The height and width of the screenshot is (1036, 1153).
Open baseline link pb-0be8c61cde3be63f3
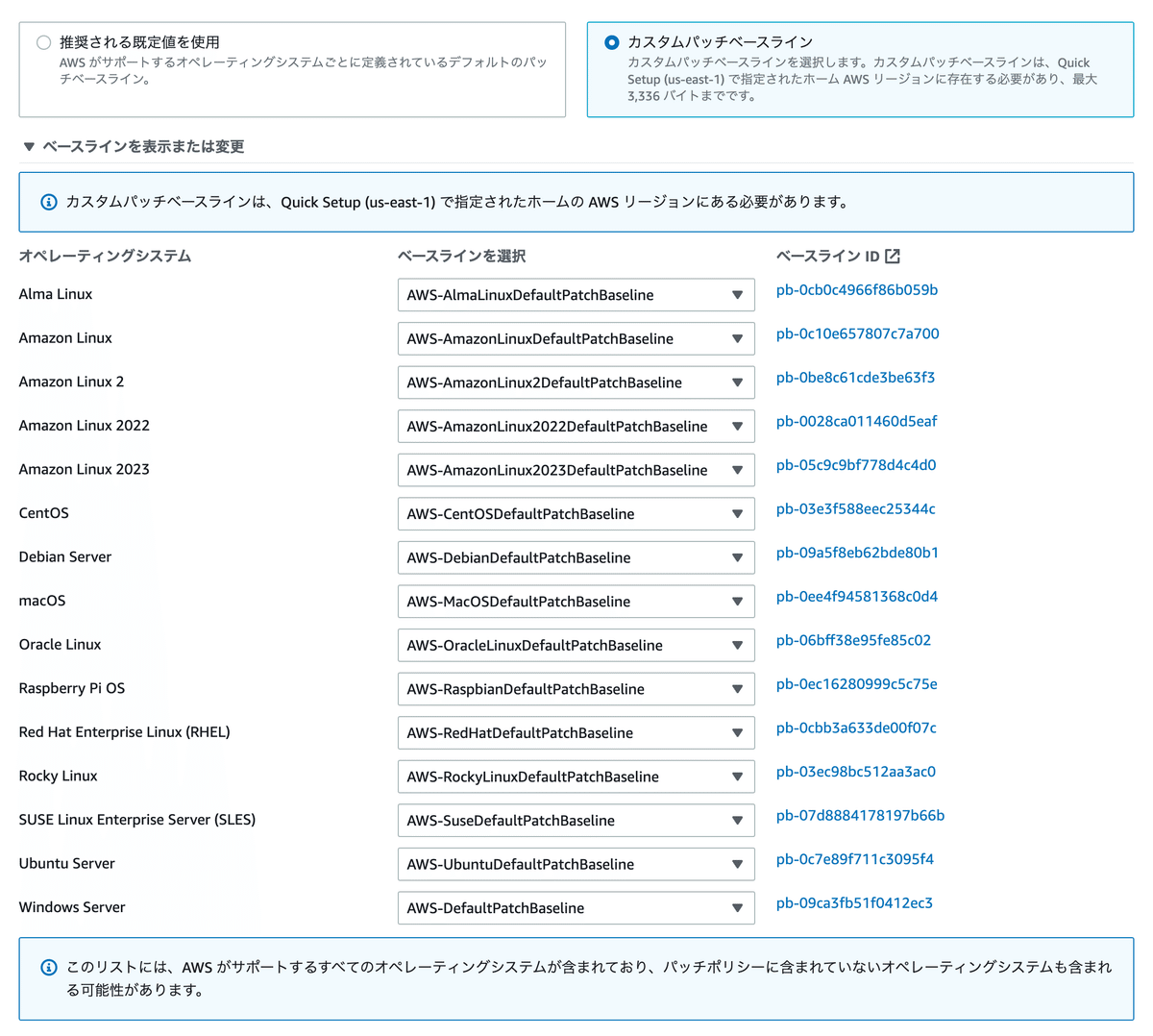pyautogui.click(x=855, y=378)
